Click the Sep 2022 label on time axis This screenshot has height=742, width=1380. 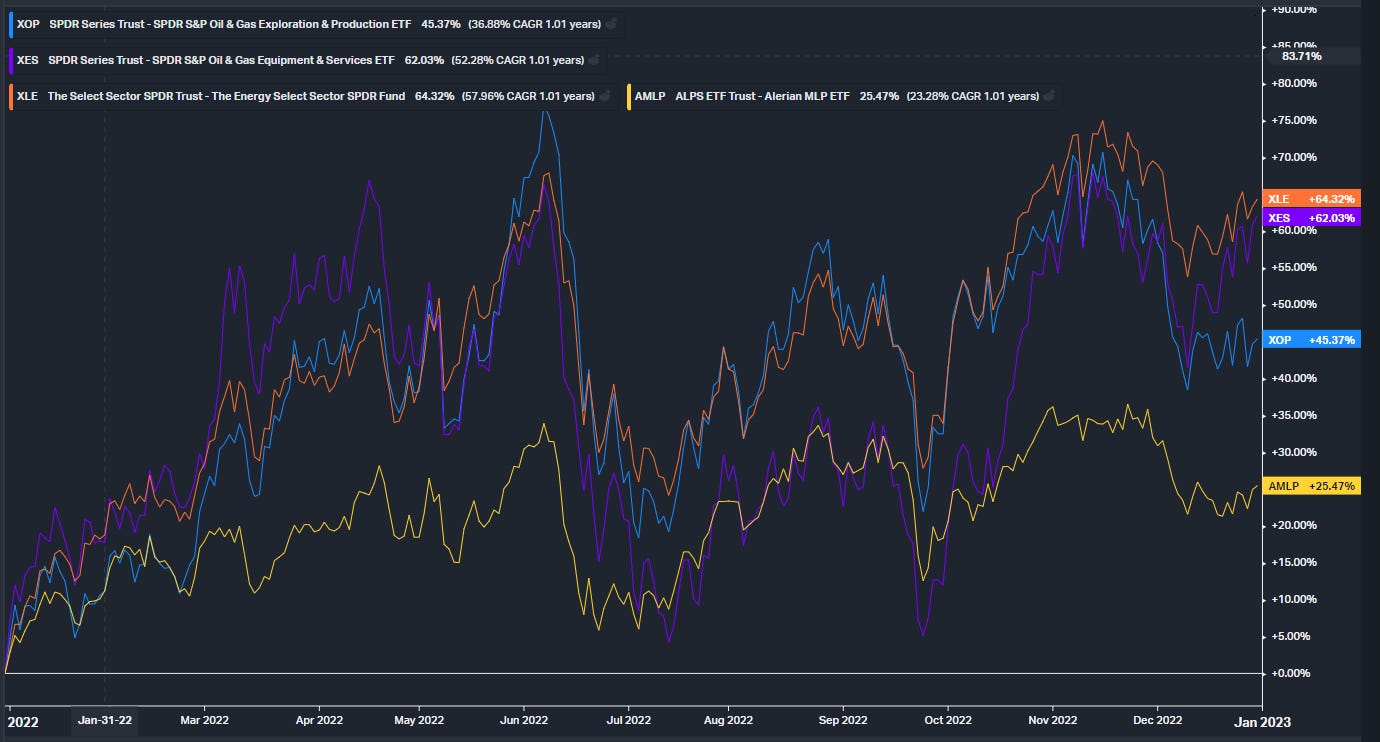842,720
